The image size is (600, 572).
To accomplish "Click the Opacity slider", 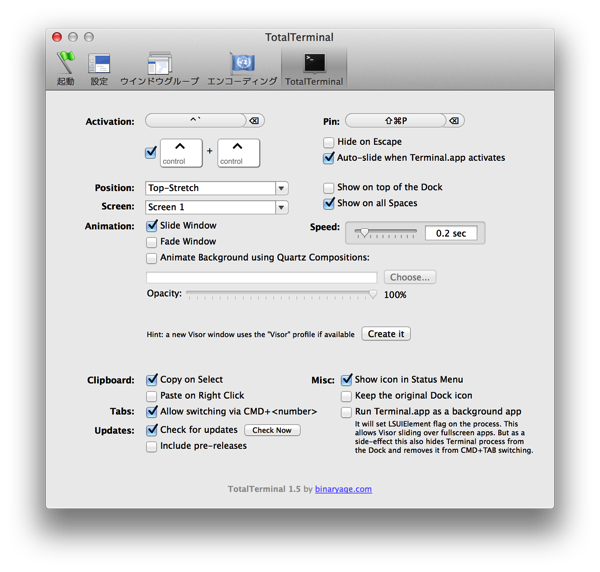I will (282, 294).
